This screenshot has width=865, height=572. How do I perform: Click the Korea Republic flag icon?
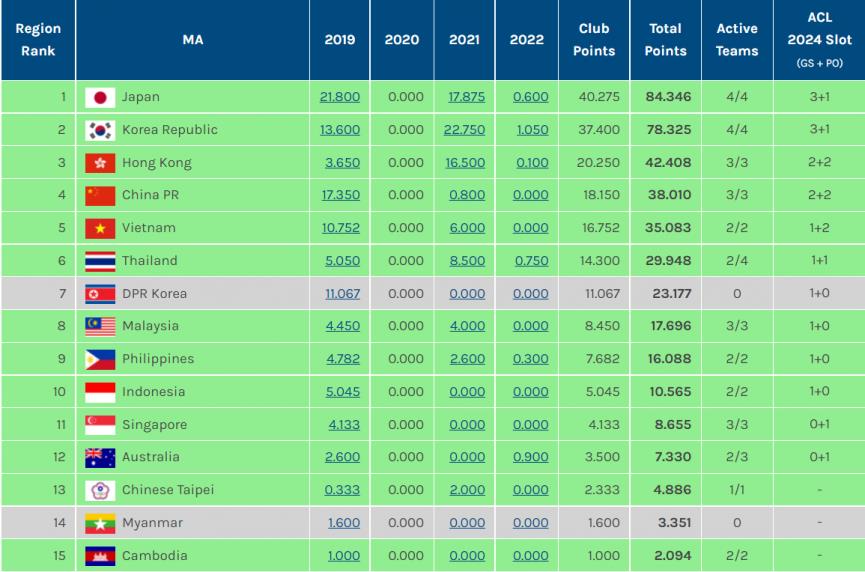coord(100,130)
